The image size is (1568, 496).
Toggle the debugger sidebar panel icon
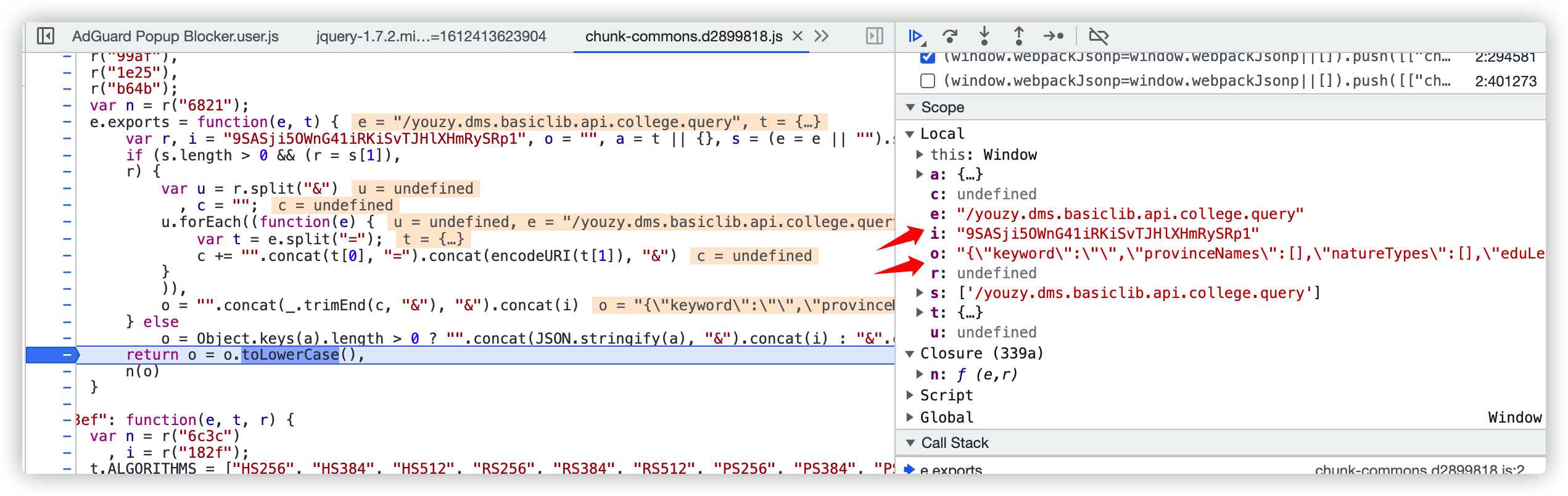(x=874, y=36)
